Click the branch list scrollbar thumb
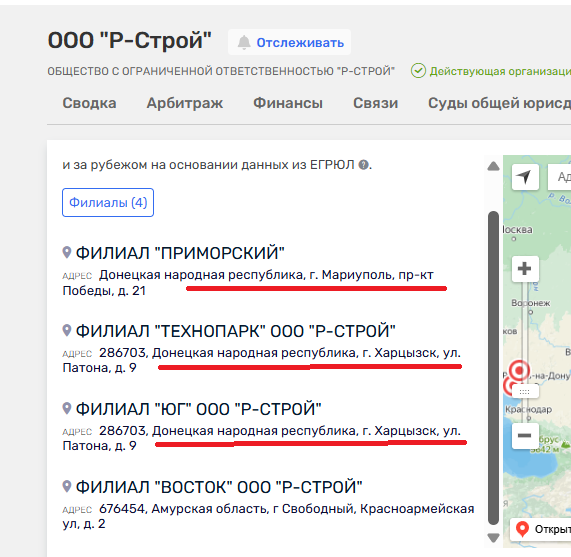The height and width of the screenshot is (557, 571). 493,368
